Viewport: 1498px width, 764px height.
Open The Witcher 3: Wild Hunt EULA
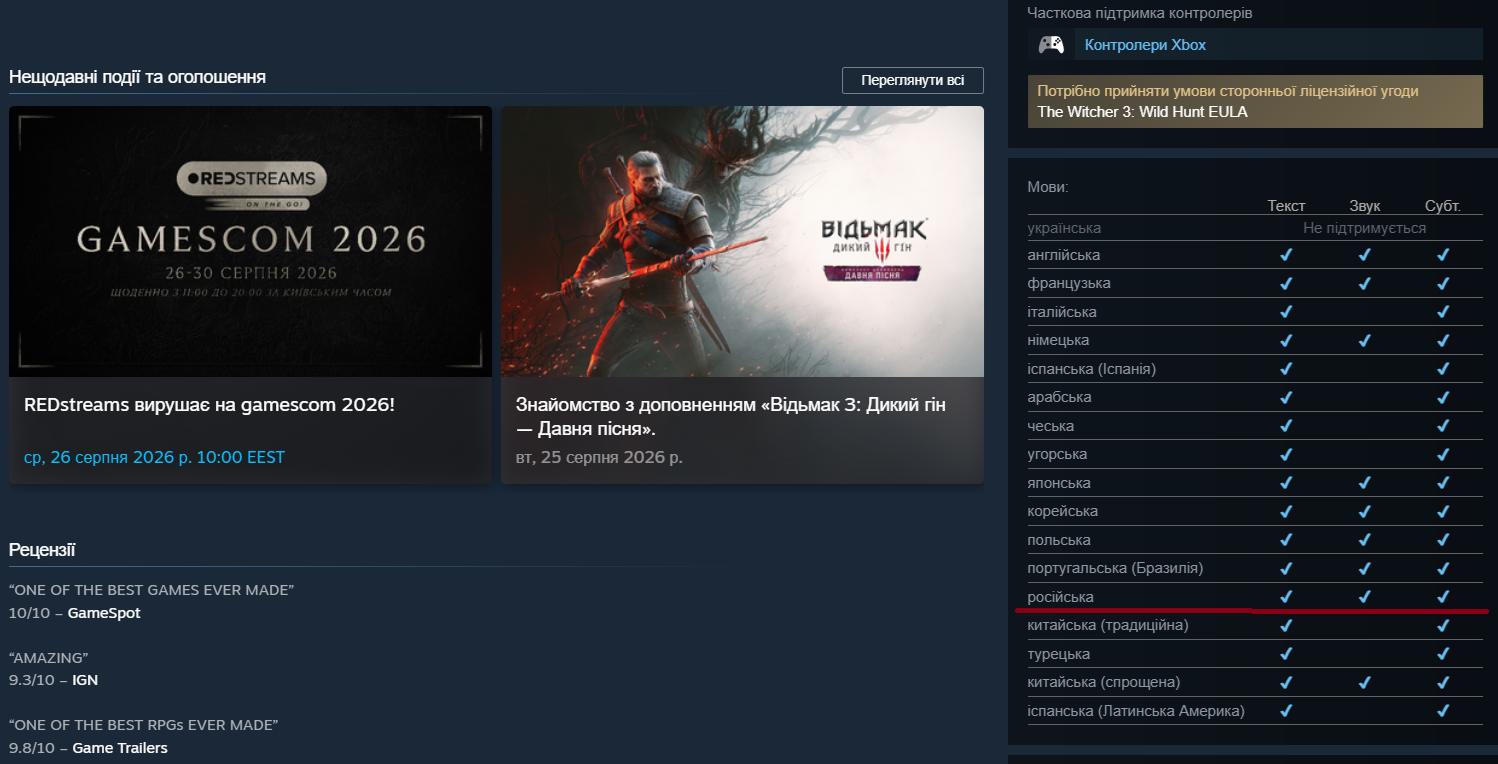click(1142, 112)
